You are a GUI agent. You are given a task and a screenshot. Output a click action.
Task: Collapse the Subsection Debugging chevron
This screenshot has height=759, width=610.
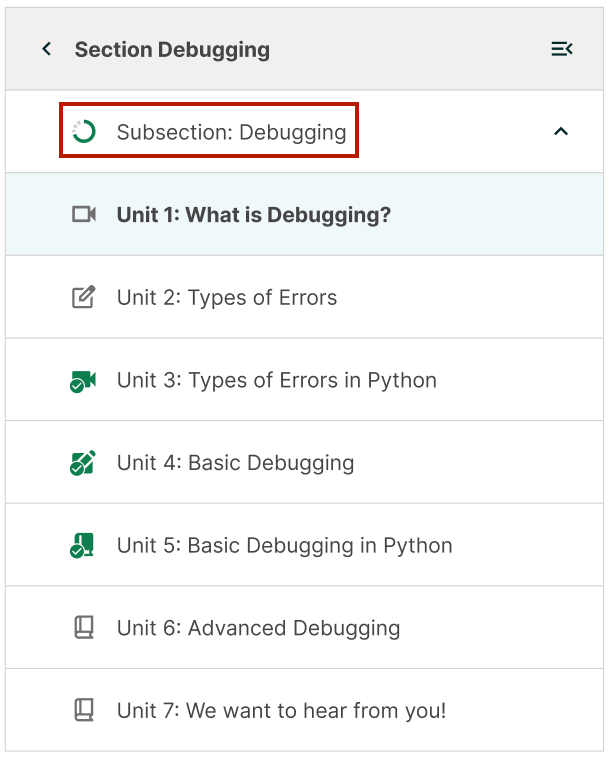click(561, 132)
